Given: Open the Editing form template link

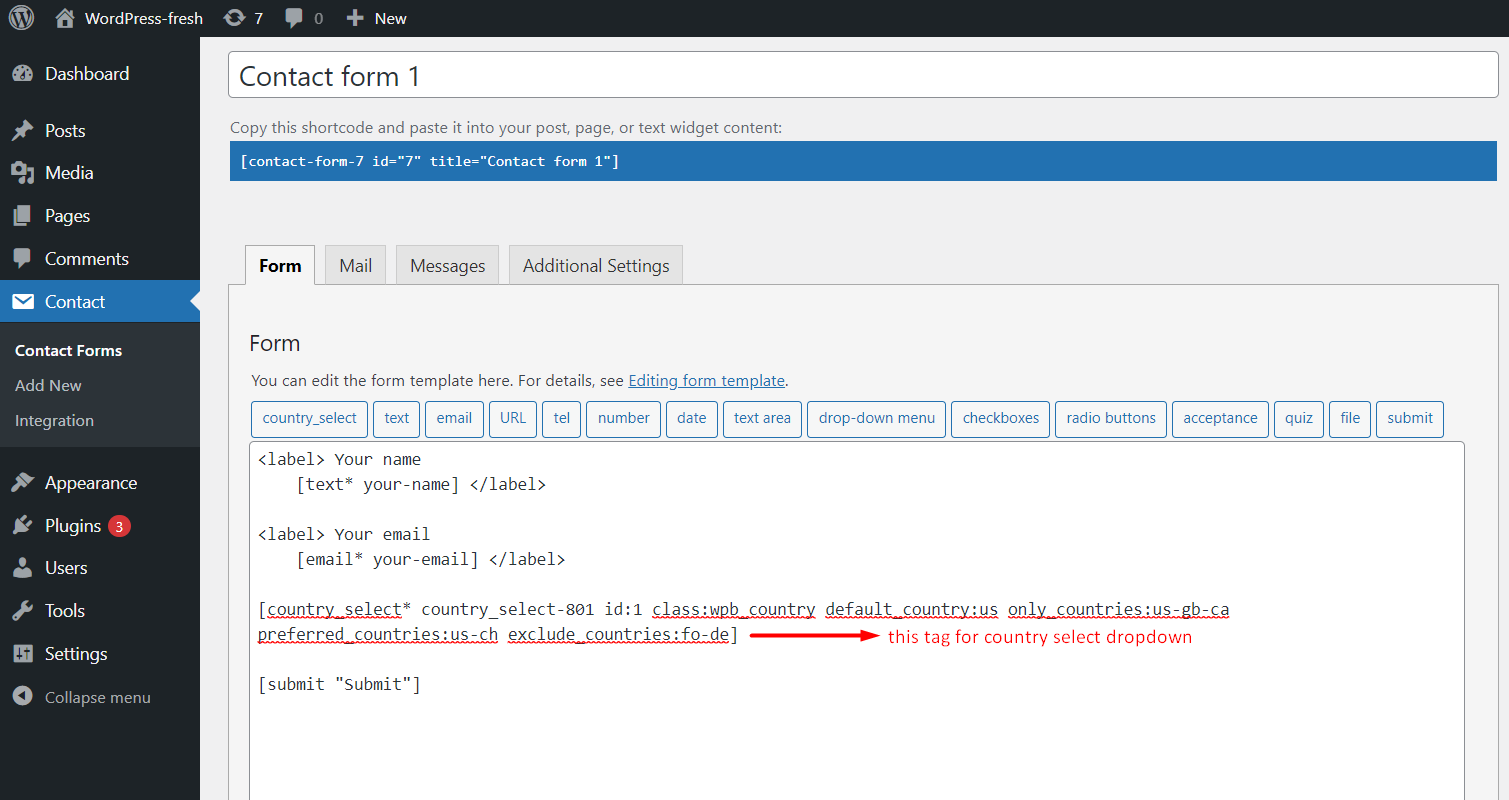Looking at the screenshot, I should pos(706,381).
